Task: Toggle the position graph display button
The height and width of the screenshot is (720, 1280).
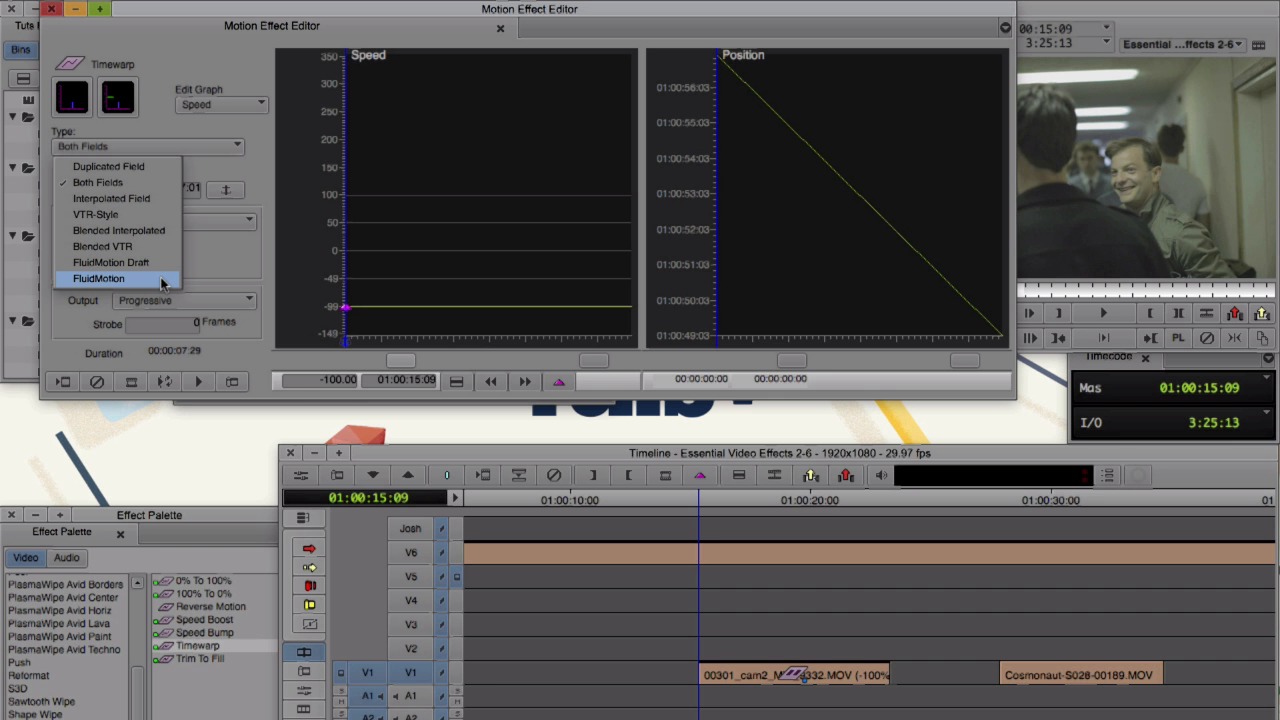Action: 117,97
